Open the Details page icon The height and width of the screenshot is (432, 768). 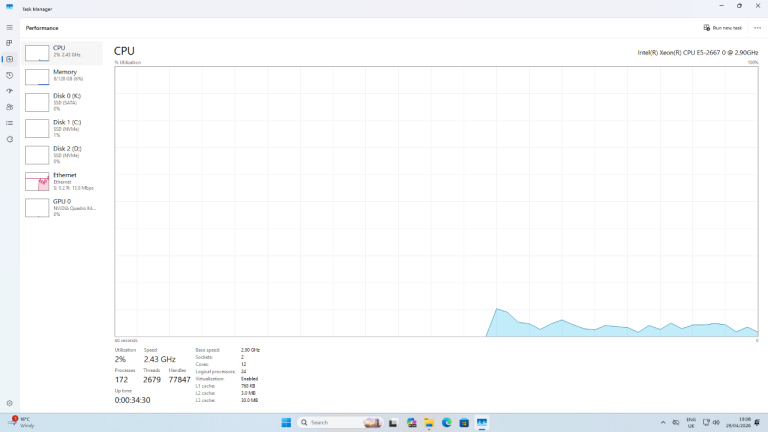(9, 123)
